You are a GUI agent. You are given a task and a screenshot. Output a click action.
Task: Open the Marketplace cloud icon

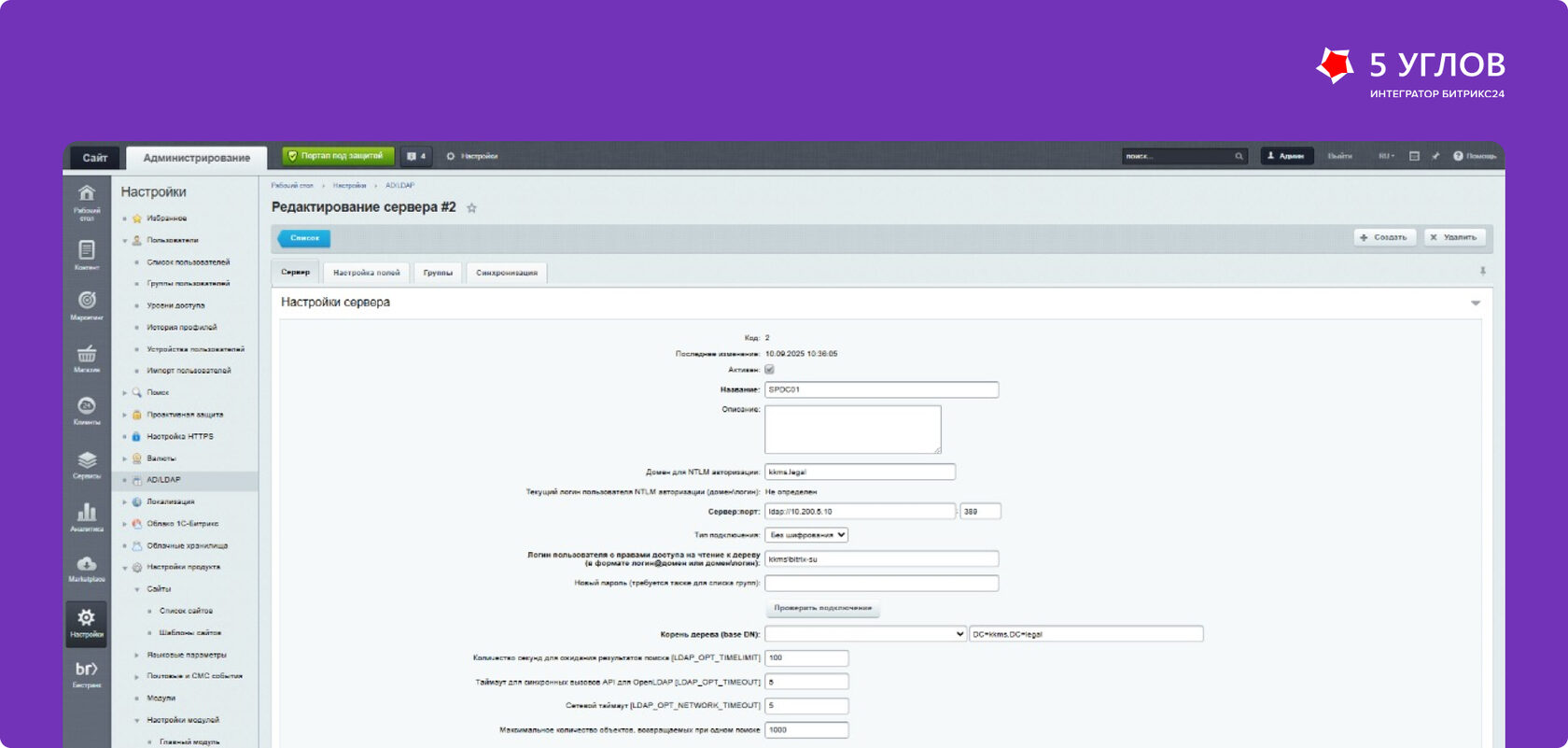[x=86, y=569]
